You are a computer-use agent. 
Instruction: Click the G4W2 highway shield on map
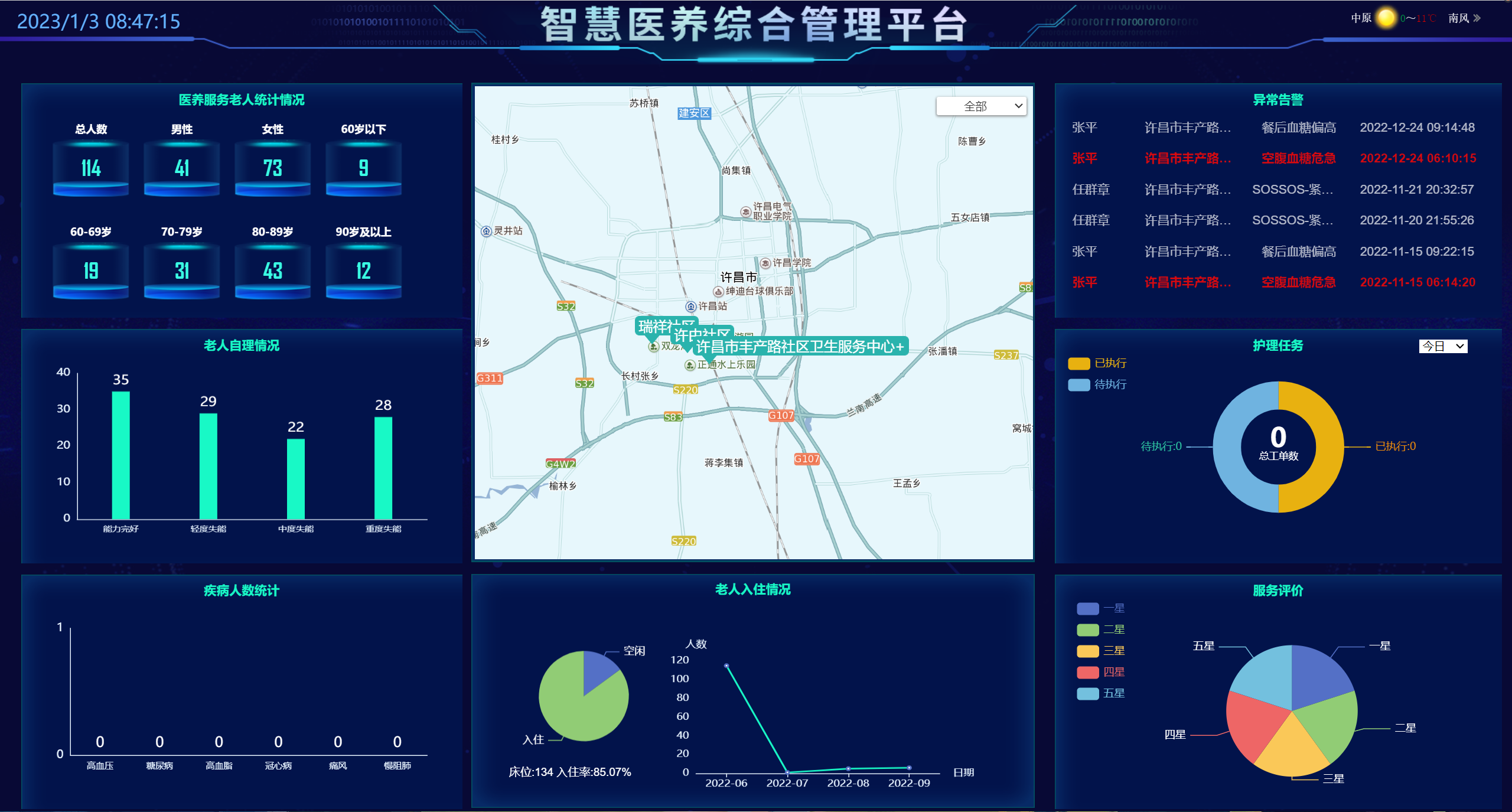pyautogui.click(x=560, y=464)
